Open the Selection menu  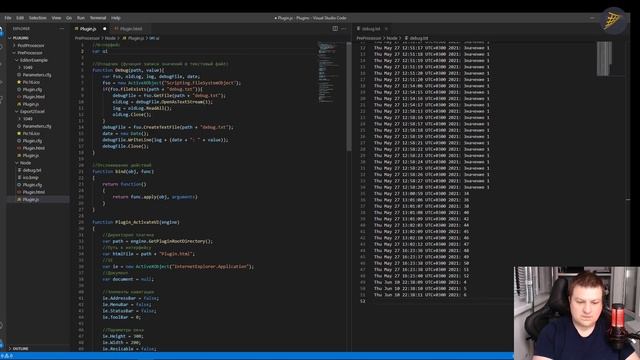point(38,18)
